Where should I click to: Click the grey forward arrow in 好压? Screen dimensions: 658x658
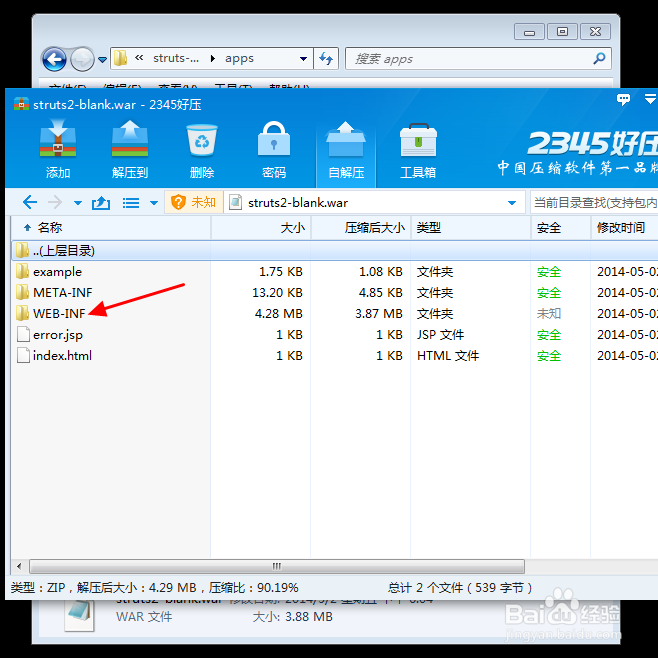click(x=55, y=203)
